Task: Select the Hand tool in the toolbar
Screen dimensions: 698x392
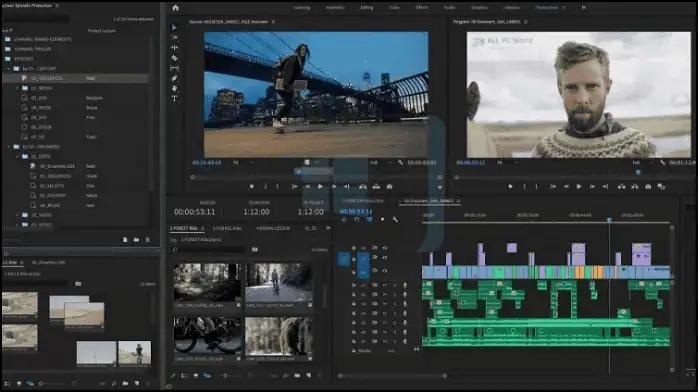Action: tap(174, 88)
